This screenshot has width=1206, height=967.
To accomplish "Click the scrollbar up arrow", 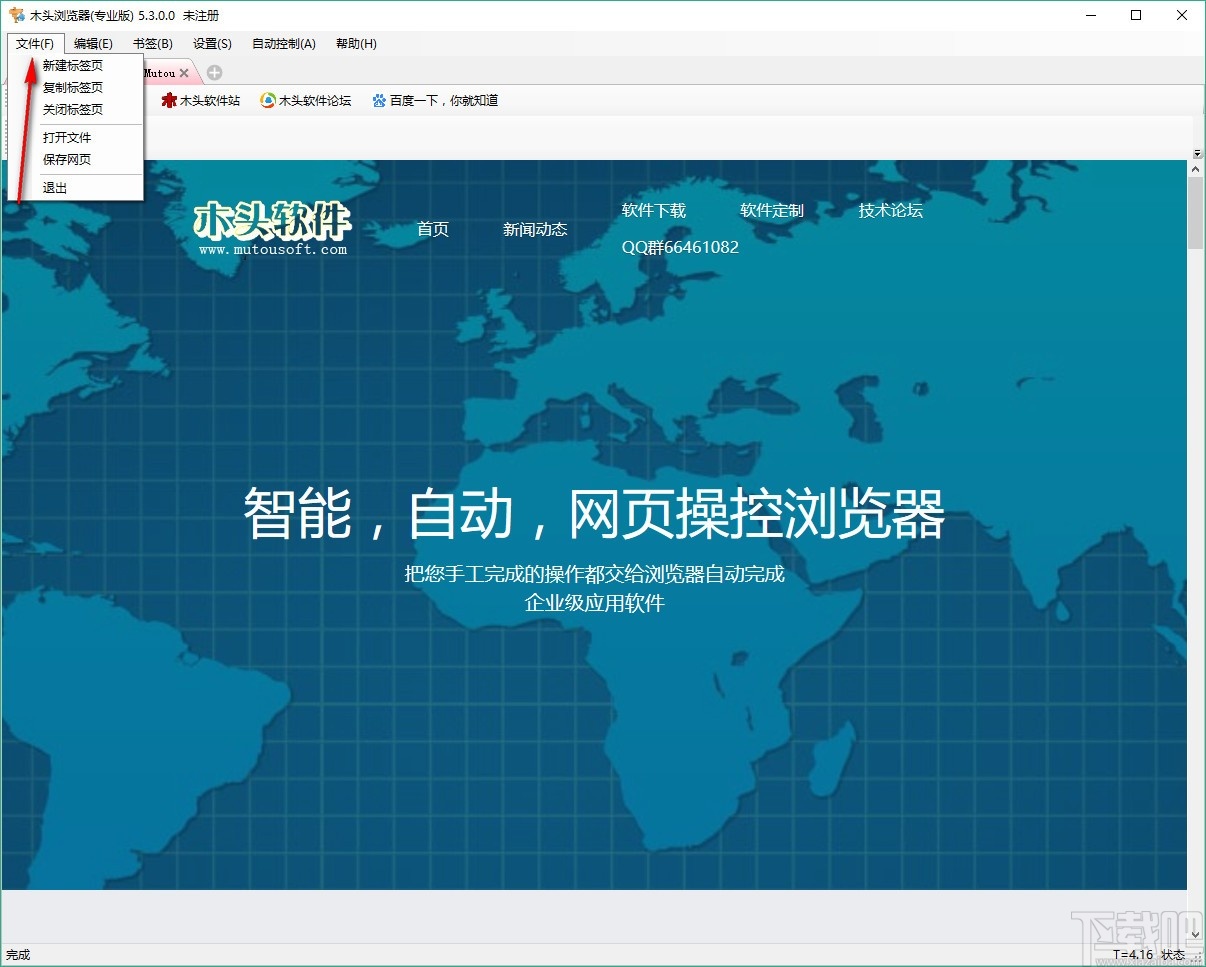I will (1196, 169).
